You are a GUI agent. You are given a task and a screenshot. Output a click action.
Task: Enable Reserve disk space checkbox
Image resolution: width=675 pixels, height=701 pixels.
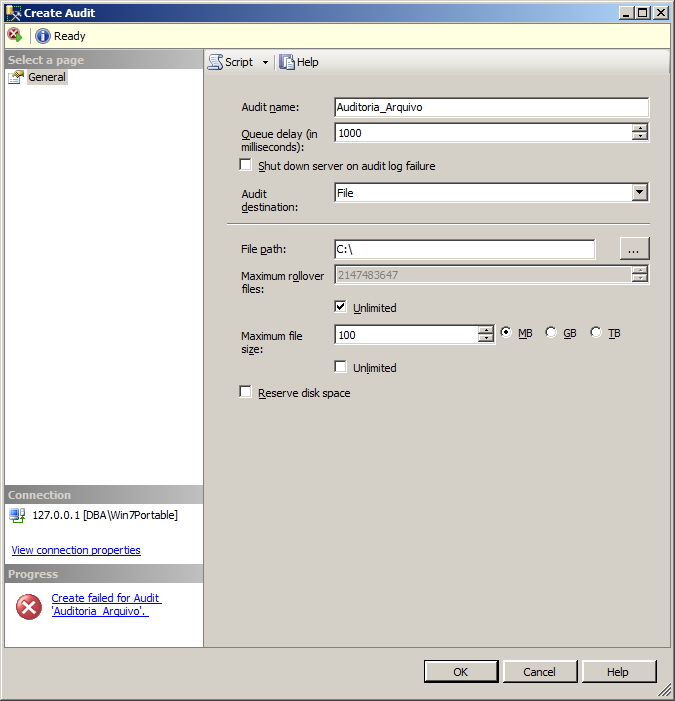pos(245,392)
